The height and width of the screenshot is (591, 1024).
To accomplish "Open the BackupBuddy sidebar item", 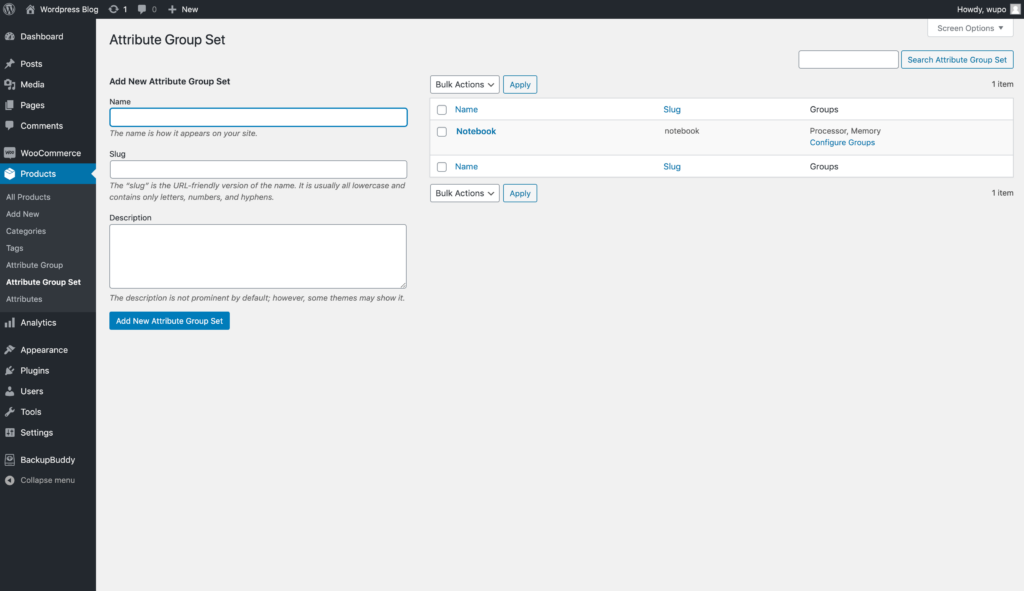I will click(x=47, y=460).
